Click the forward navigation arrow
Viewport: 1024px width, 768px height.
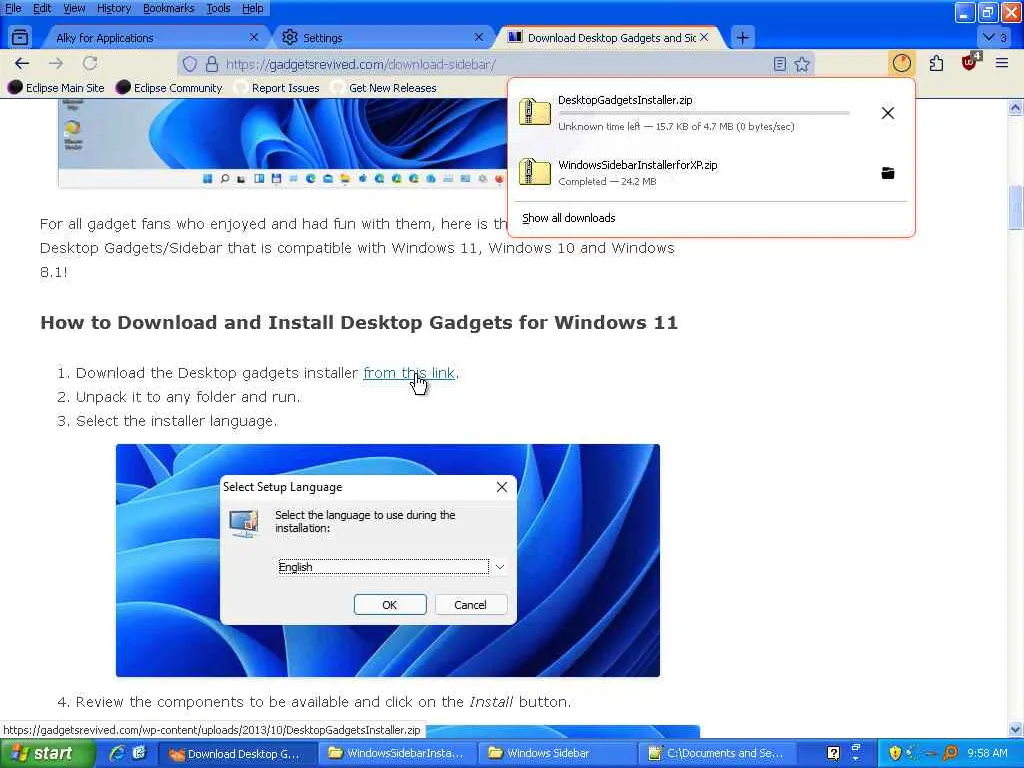(x=56, y=63)
